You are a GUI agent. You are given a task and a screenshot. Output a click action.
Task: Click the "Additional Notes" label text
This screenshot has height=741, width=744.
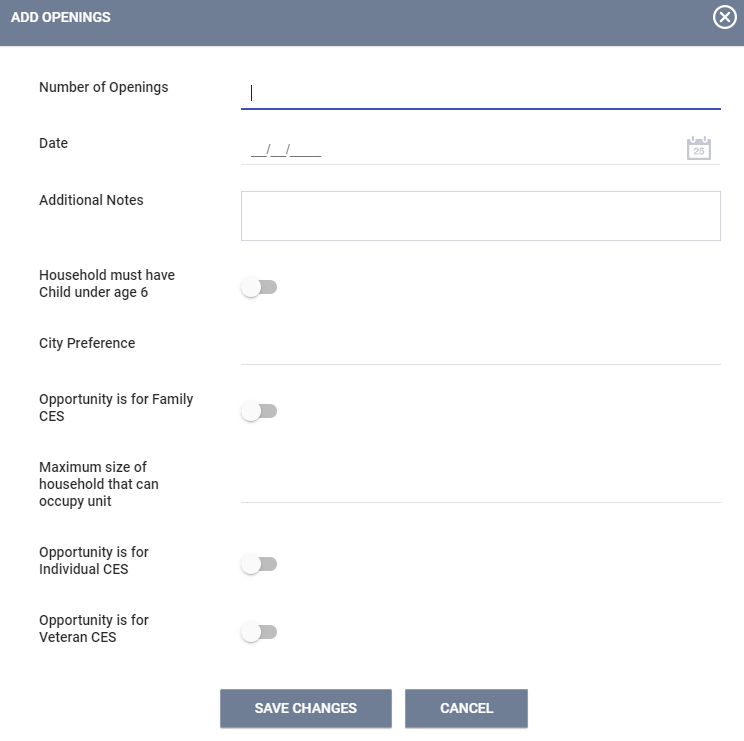(91, 200)
